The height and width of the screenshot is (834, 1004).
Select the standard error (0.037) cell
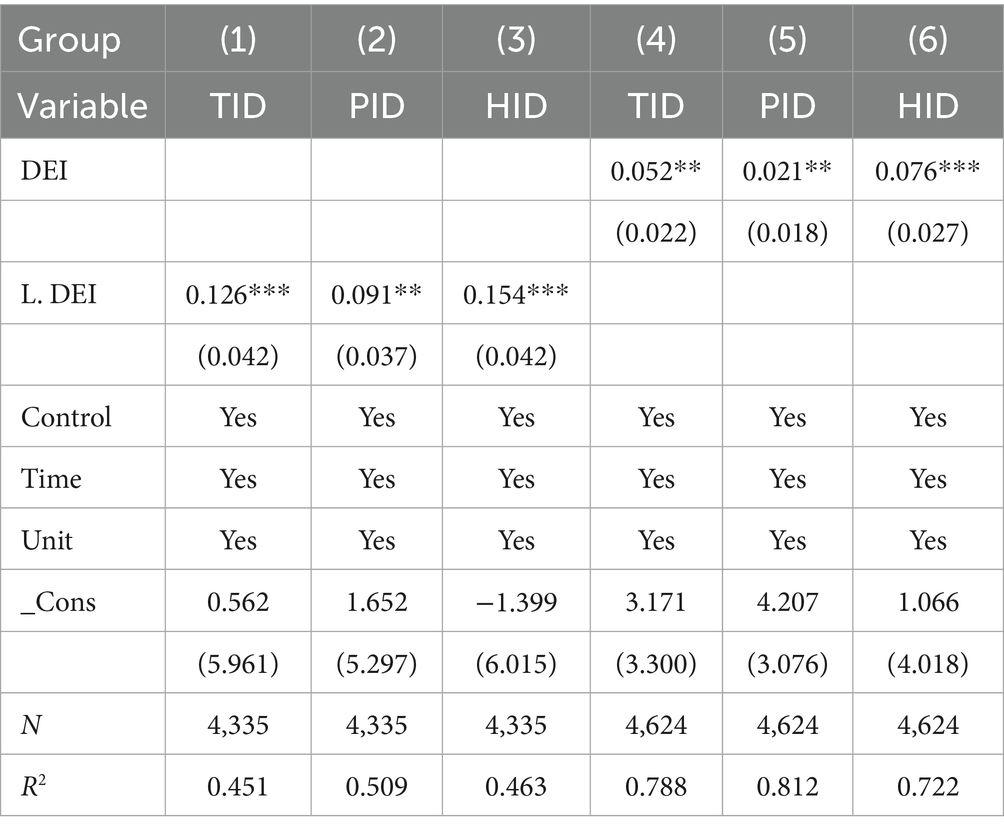click(377, 355)
